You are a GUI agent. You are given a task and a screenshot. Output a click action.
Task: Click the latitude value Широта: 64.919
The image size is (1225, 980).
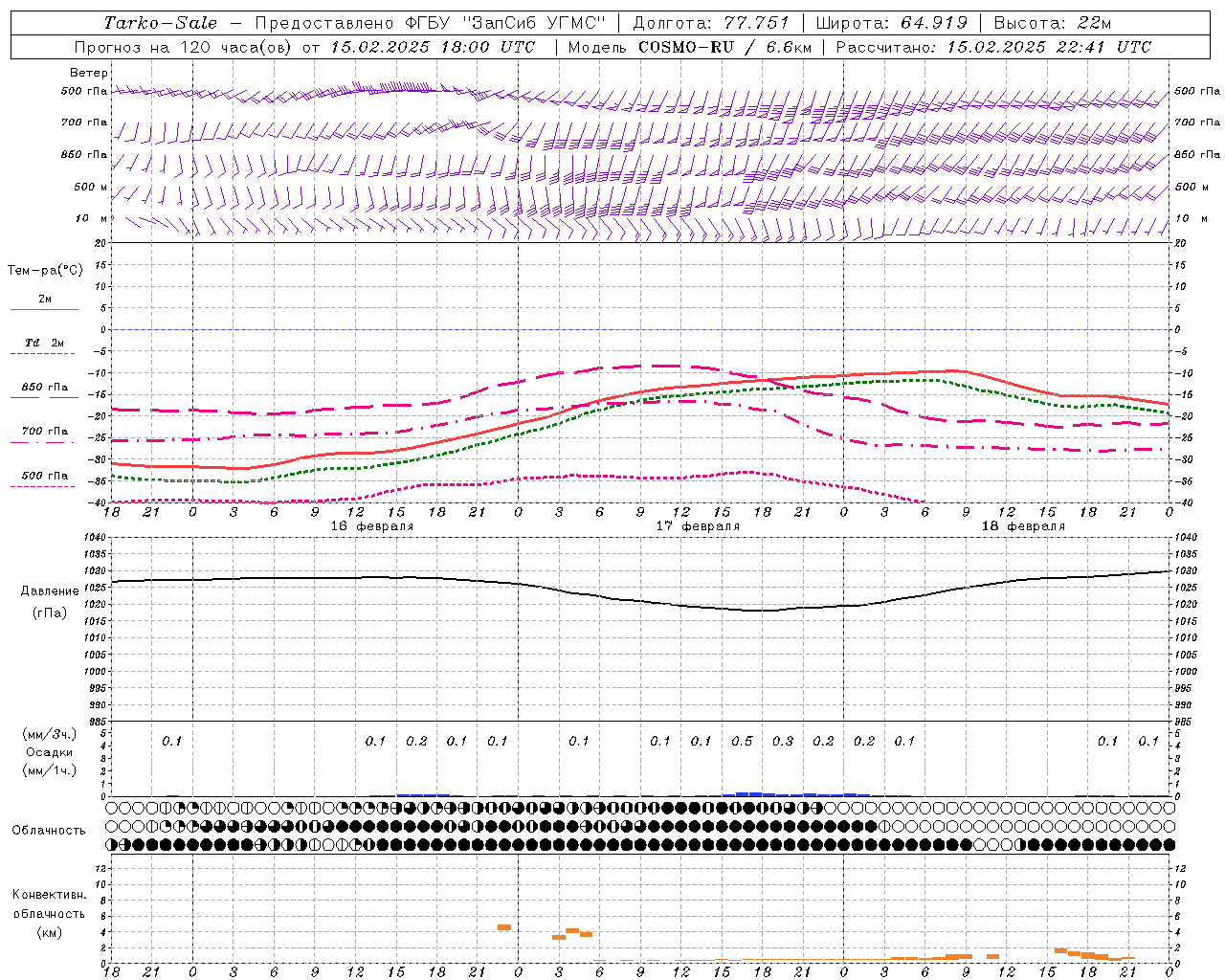(892, 23)
